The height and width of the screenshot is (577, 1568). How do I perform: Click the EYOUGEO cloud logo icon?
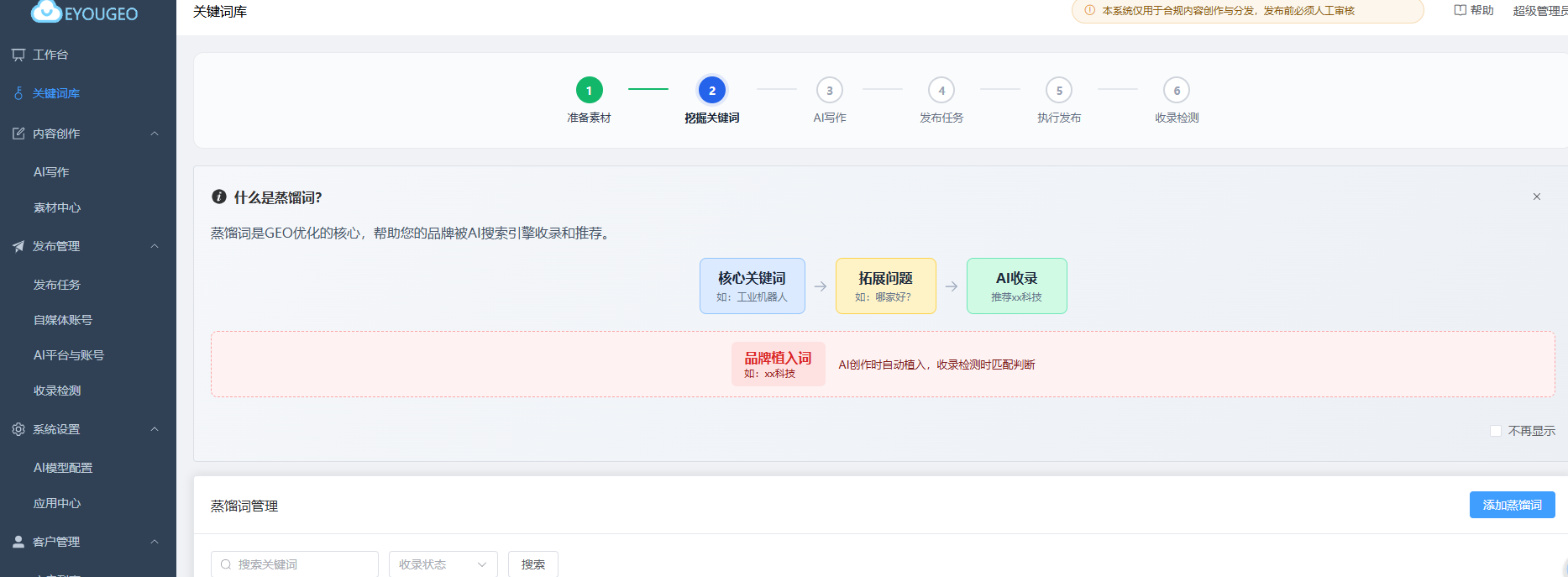46,12
